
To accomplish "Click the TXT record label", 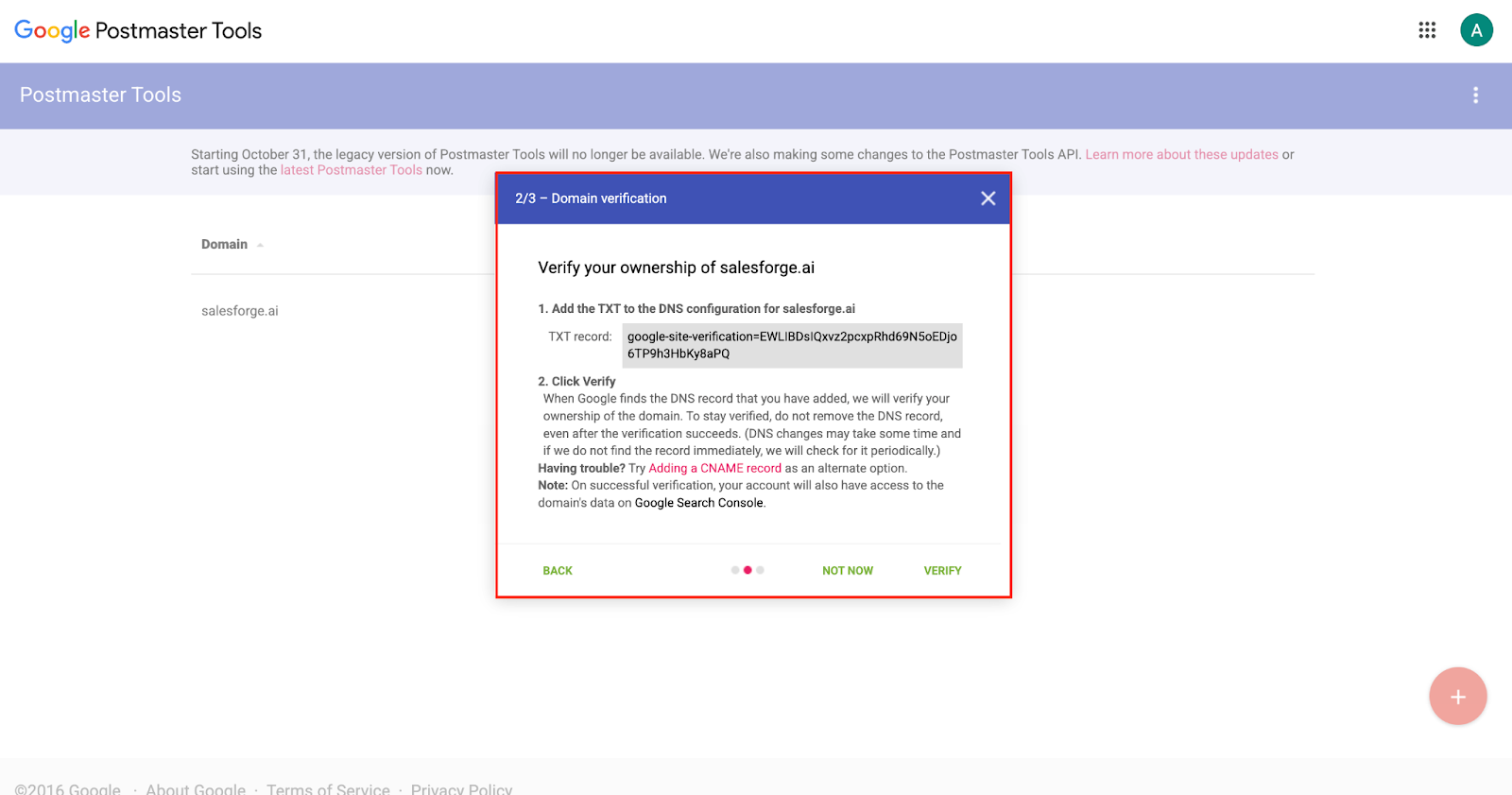I will 580,337.
